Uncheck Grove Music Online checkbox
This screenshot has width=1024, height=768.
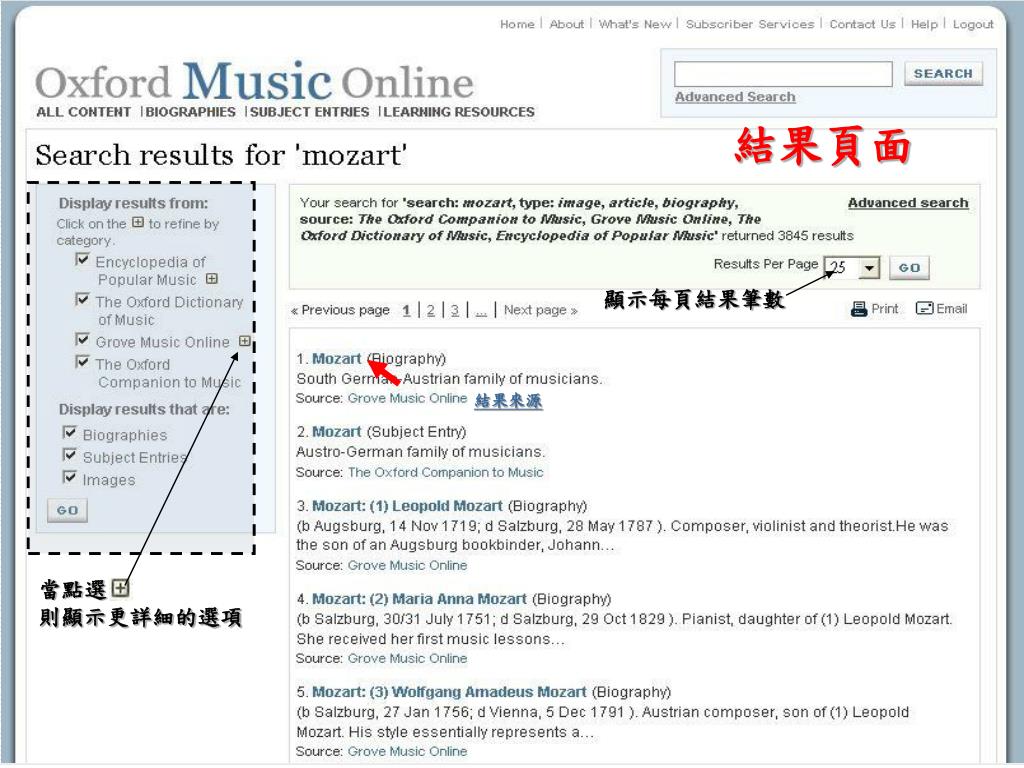click(82, 340)
